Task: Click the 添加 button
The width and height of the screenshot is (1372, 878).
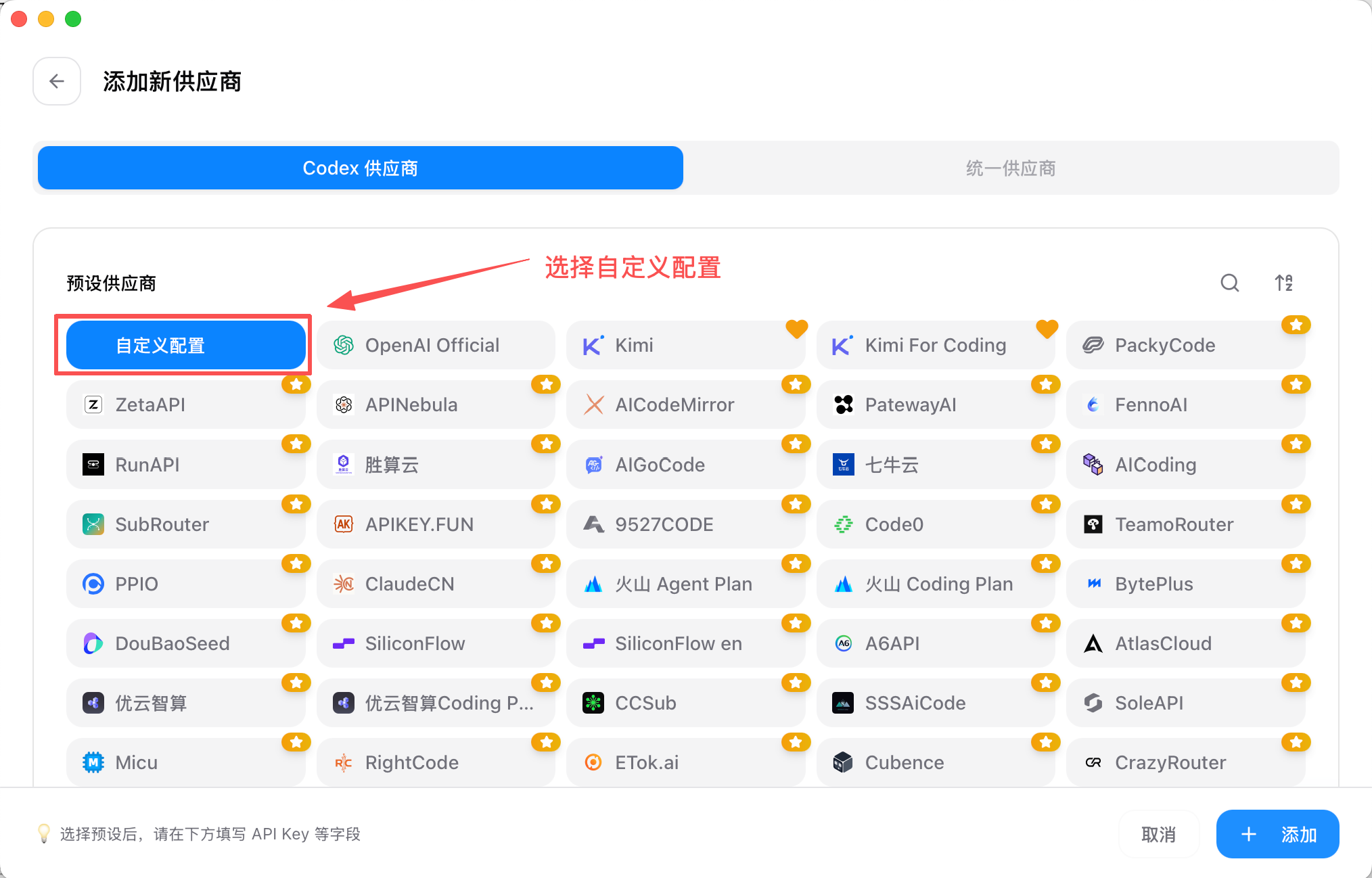Action: [1277, 834]
